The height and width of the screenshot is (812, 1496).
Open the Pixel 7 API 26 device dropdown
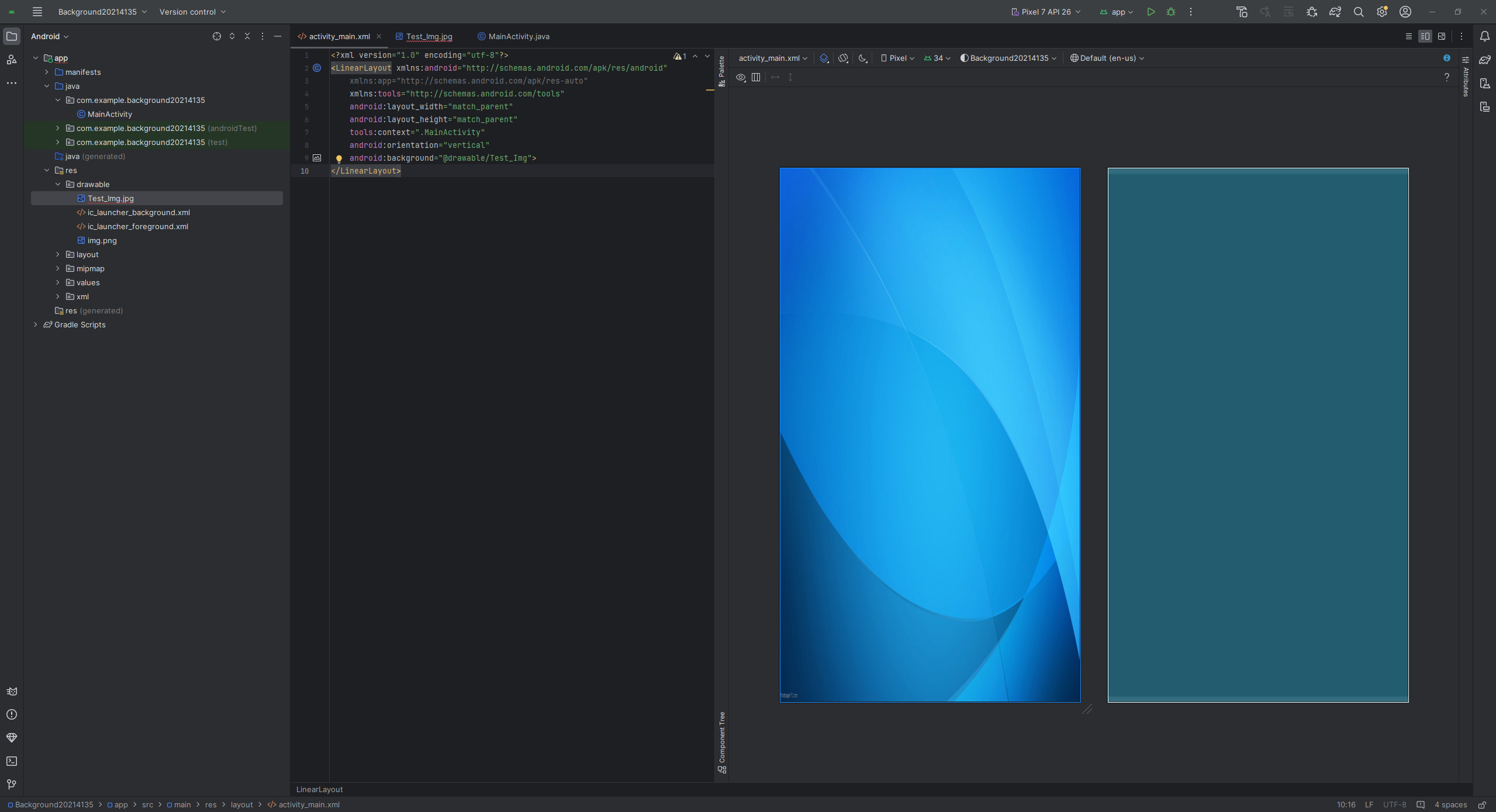click(x=1046, y=12)
